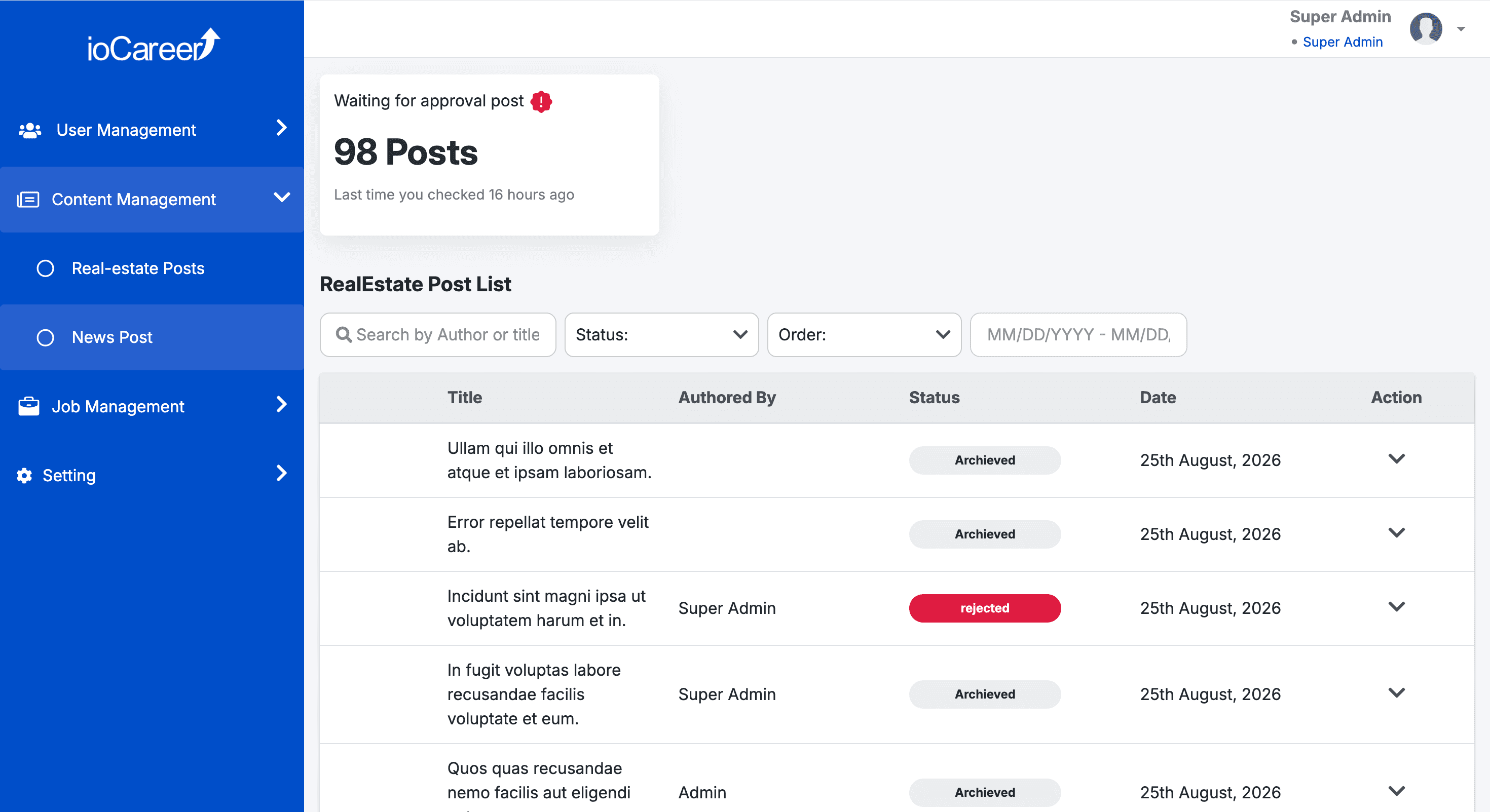Viewport: 1490px width, 812px height.
Task: Open the Setting menu label
Action: [x=69, y=475]
